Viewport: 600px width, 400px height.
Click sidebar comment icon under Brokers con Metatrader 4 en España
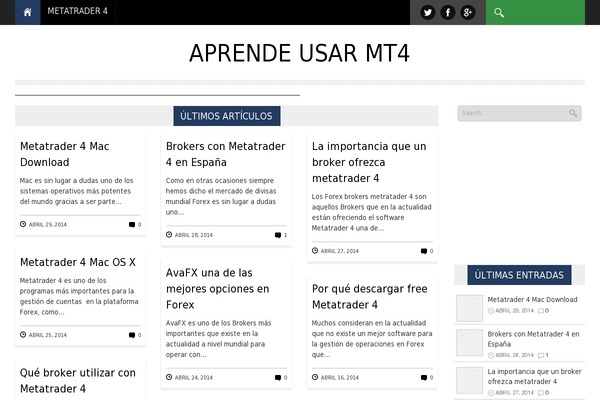pyautogui.click(x=541, y=355)
